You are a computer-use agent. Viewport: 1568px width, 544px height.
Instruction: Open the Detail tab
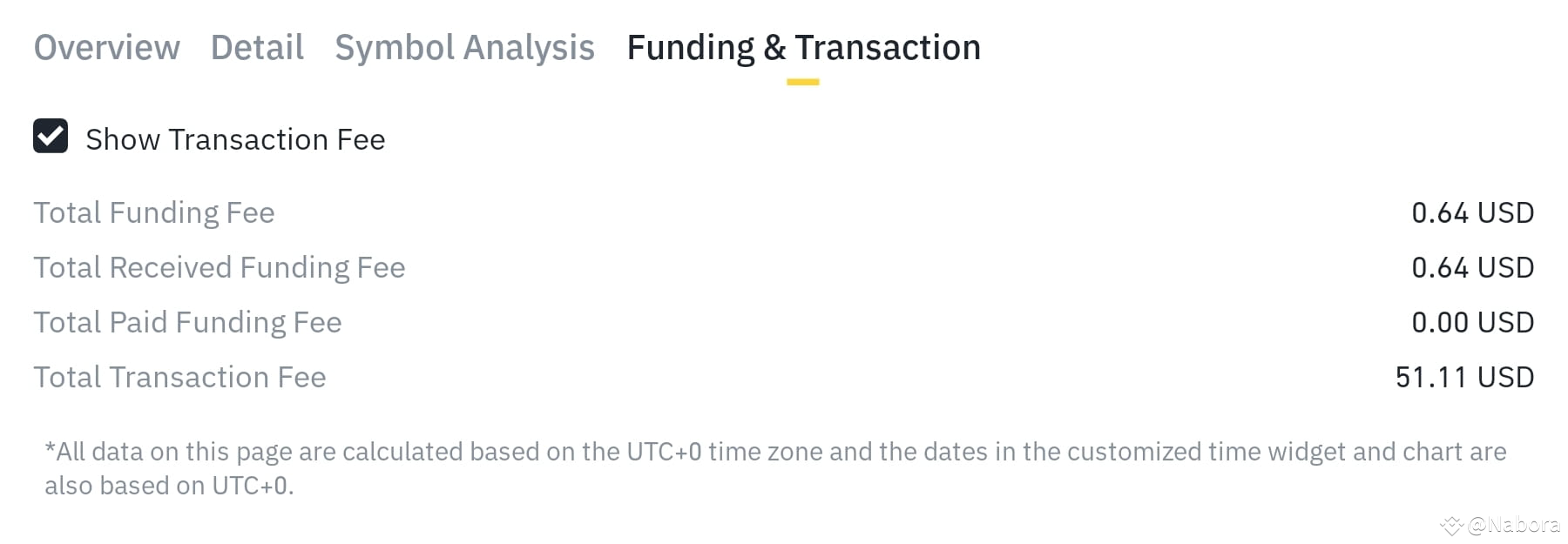pos(256,48)
